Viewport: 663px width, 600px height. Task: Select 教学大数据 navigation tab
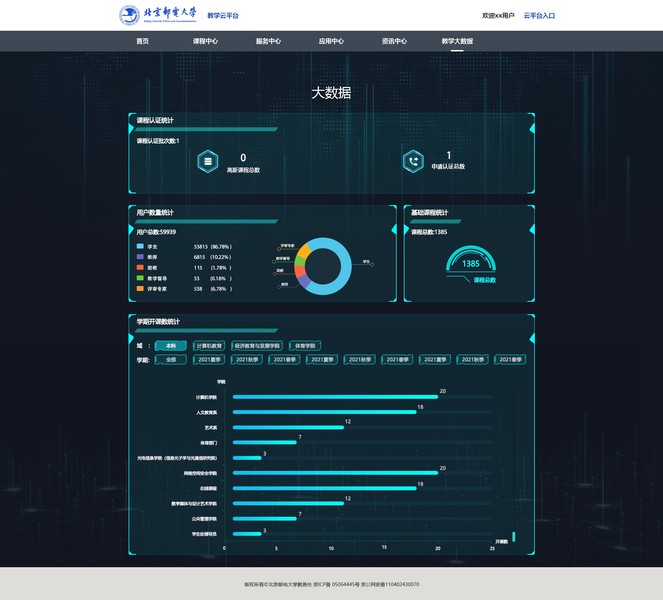point(457,41)
